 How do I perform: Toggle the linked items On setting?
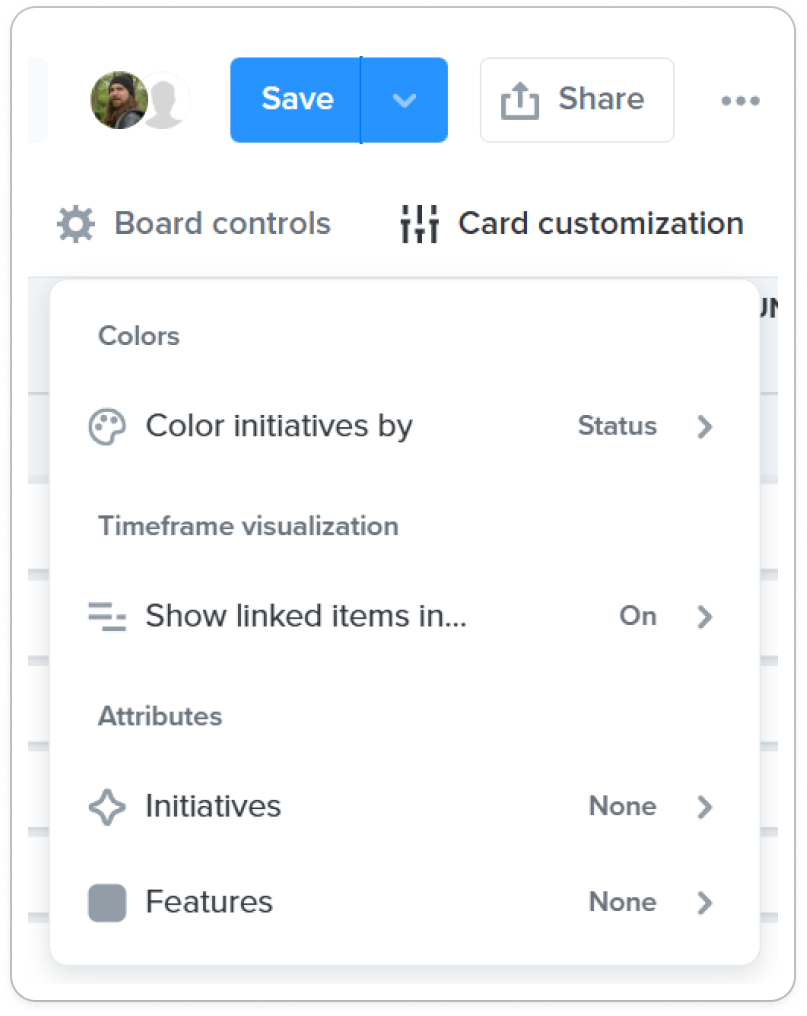(638, 616)
